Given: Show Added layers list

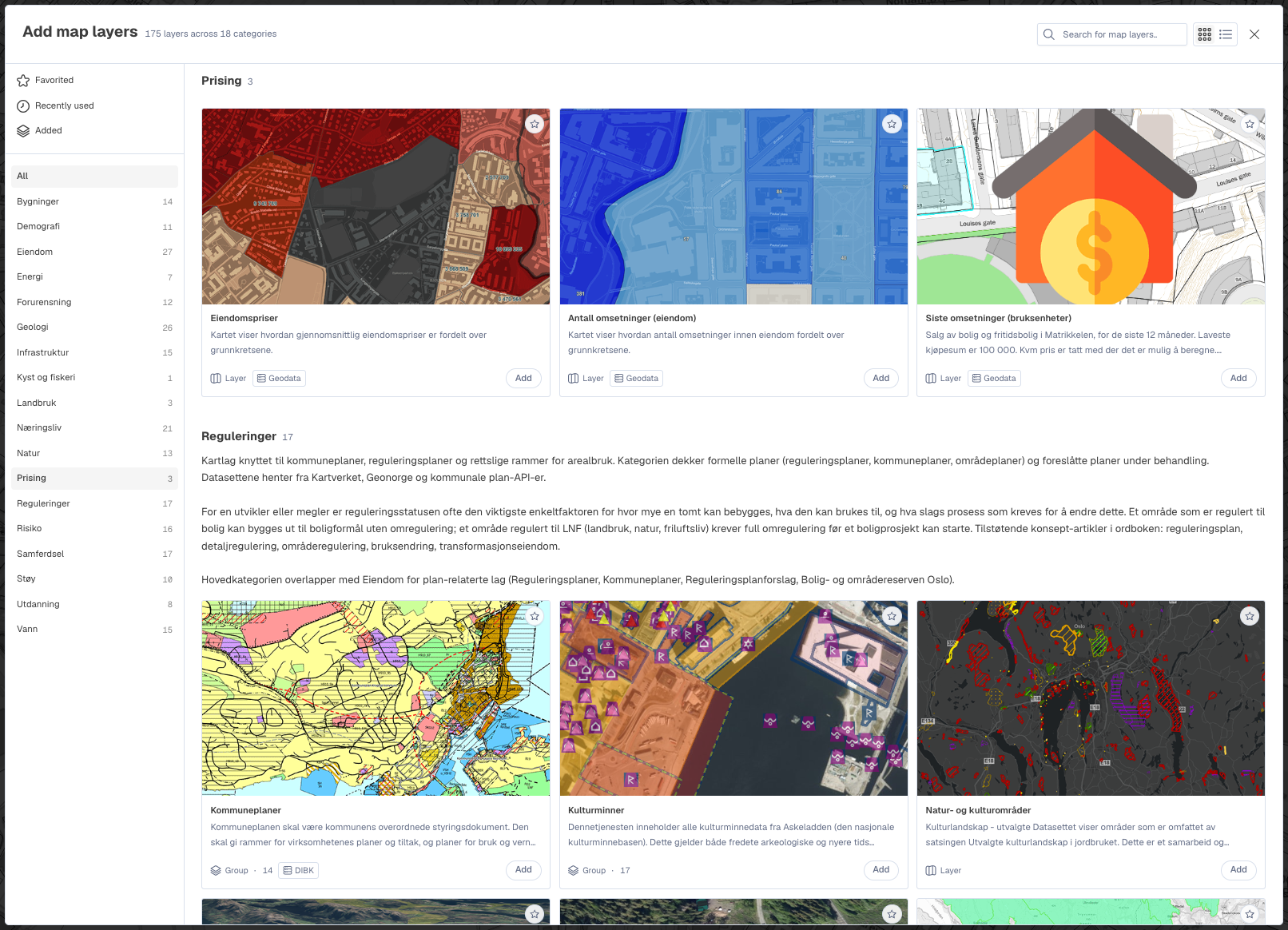Looking at the screenshot, I should coord(94,130).
